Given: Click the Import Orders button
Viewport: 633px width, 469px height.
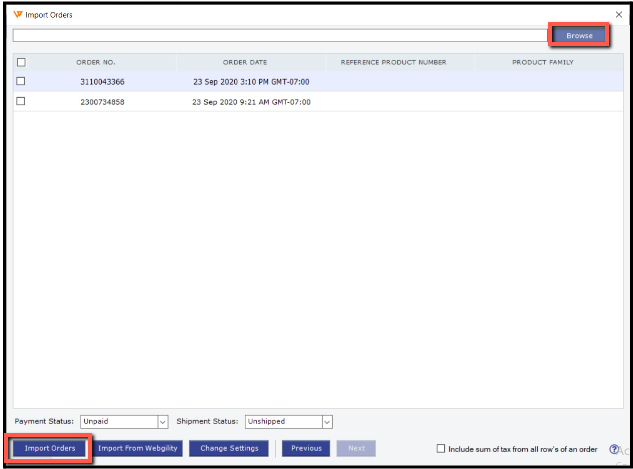Looking at the screenshot, I should pyautogui.click(x=50, y=448).
